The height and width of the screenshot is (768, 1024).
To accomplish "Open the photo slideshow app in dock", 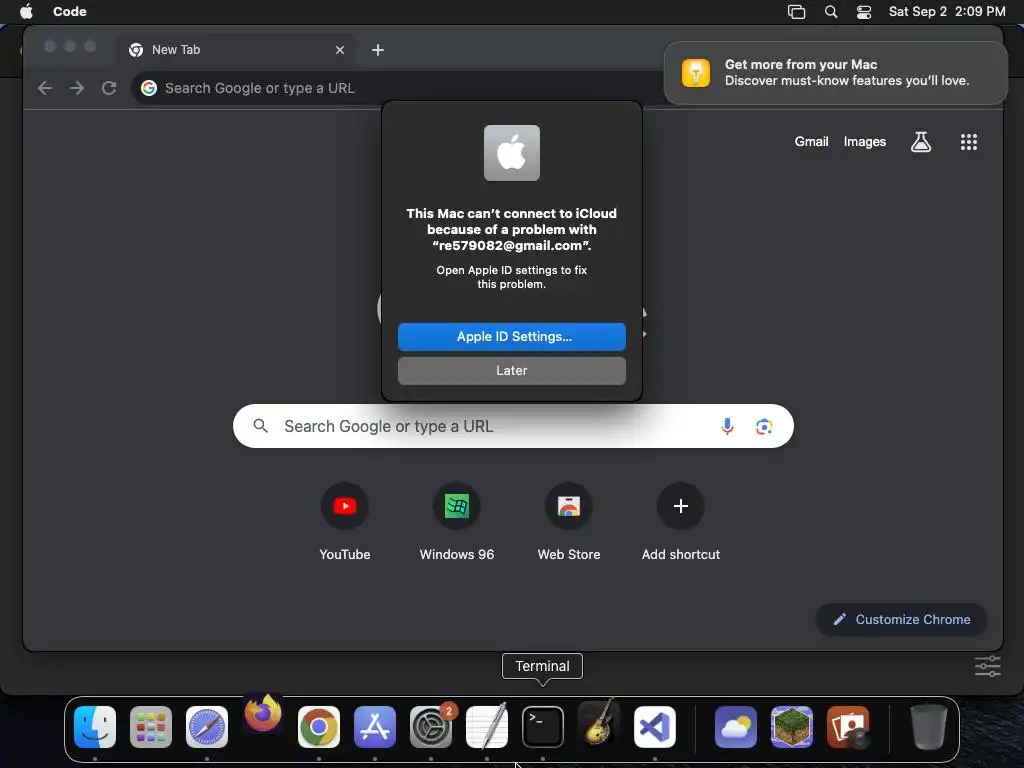I will [848, 727].
